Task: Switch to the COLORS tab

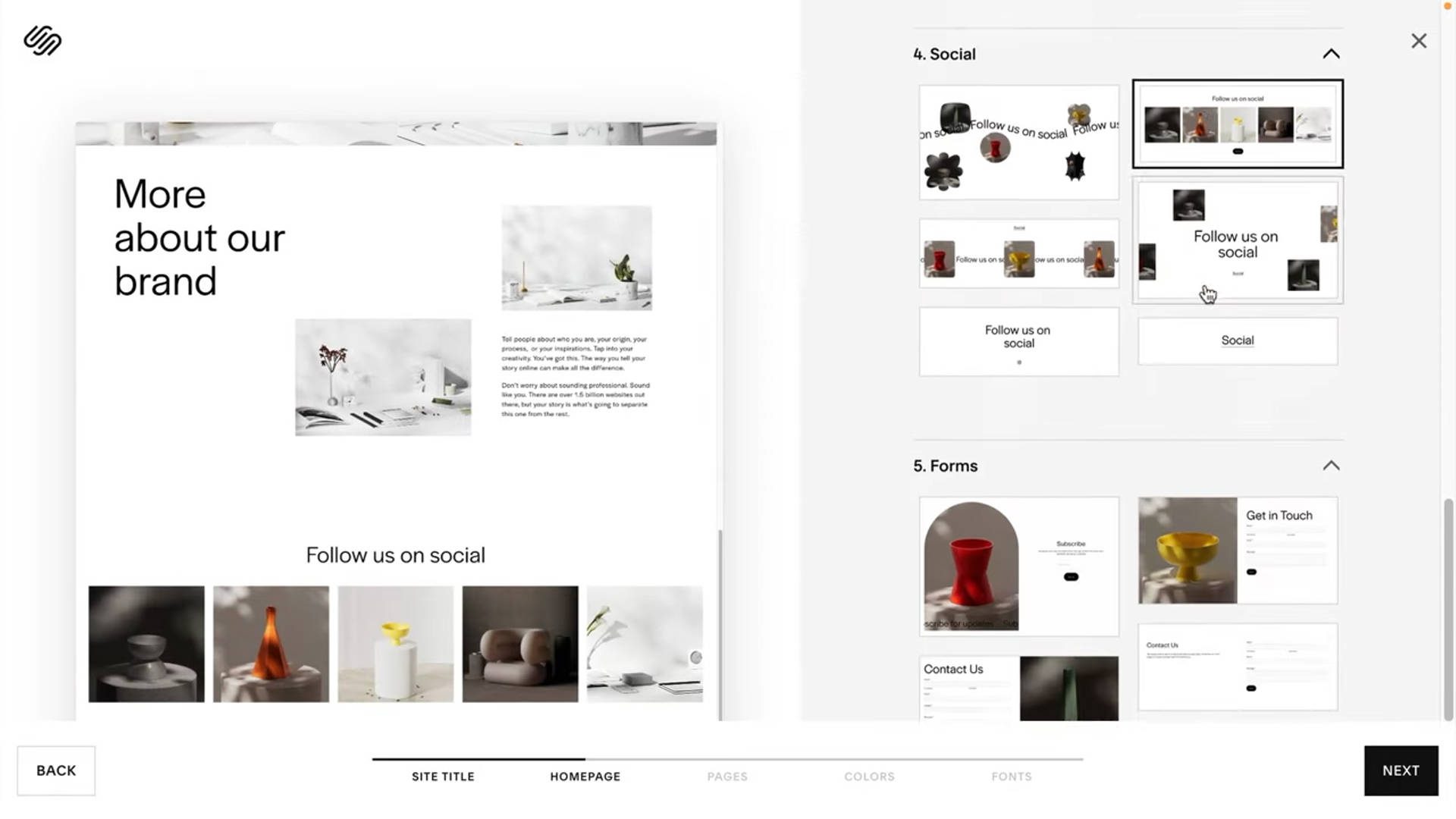Action: [869, 775]
